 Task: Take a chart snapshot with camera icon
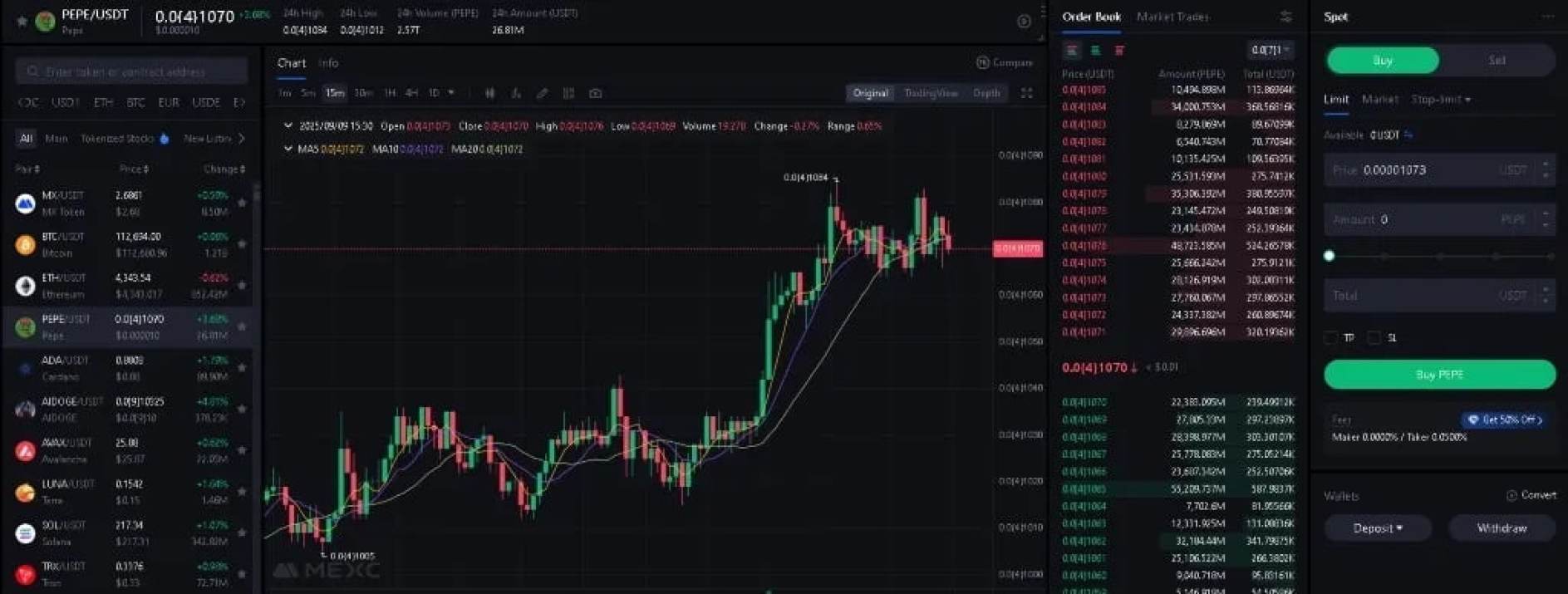coord(595,93)
